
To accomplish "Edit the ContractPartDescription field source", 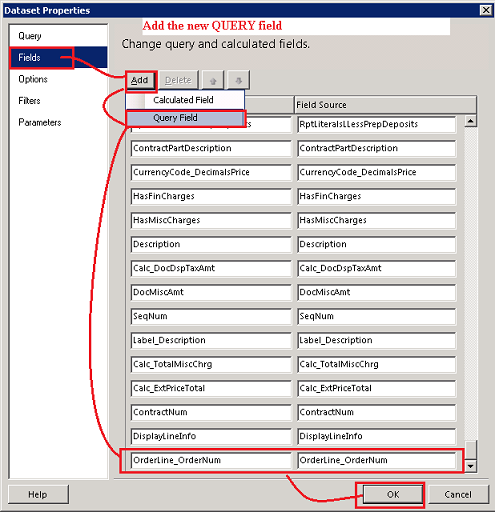I will (377, 148).
